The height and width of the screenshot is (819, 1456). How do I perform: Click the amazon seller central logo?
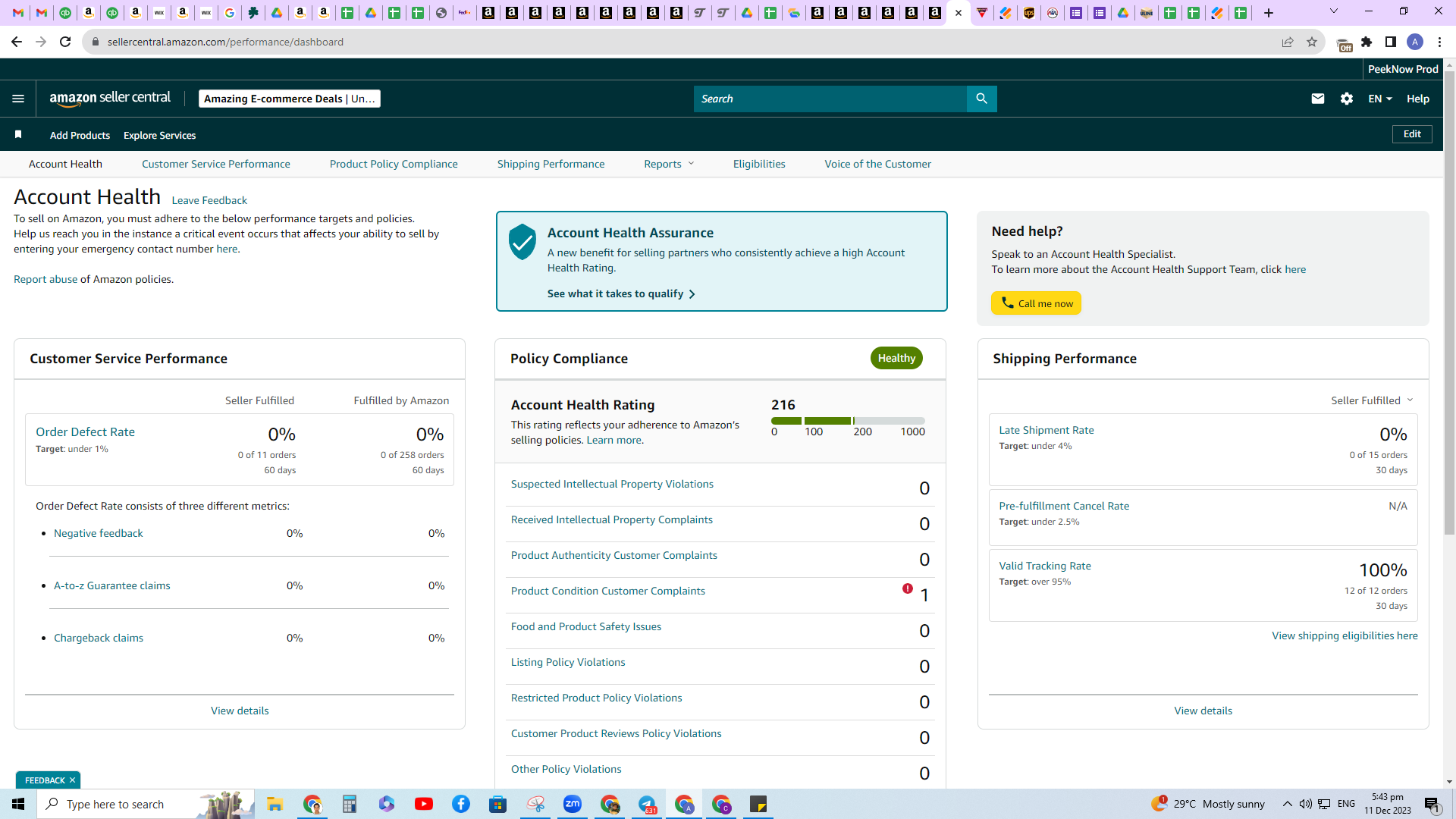pos(111,99)
